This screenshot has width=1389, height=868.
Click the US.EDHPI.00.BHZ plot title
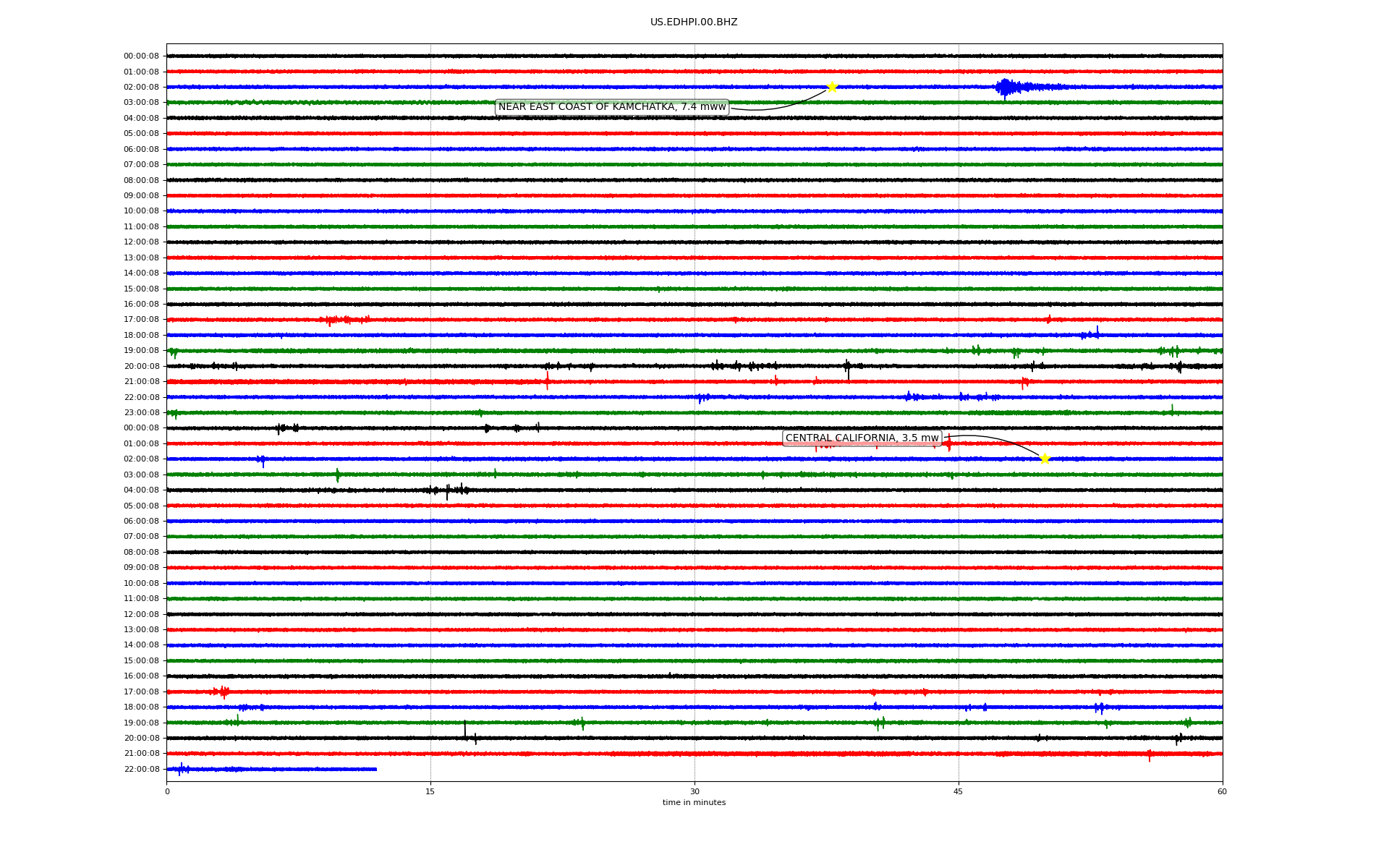click(x=693, y=22)
